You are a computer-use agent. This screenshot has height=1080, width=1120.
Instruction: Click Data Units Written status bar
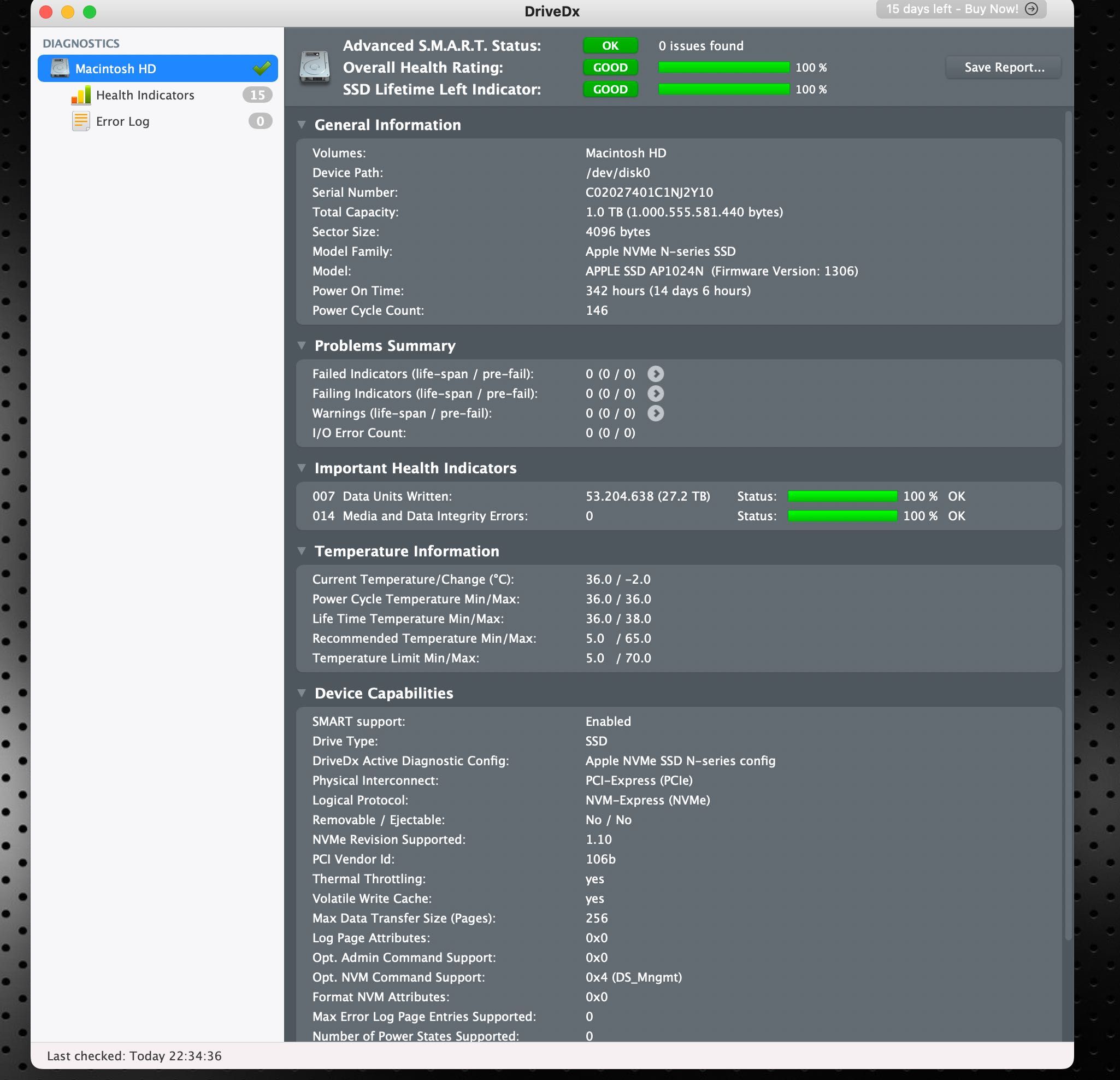(842, 496)
